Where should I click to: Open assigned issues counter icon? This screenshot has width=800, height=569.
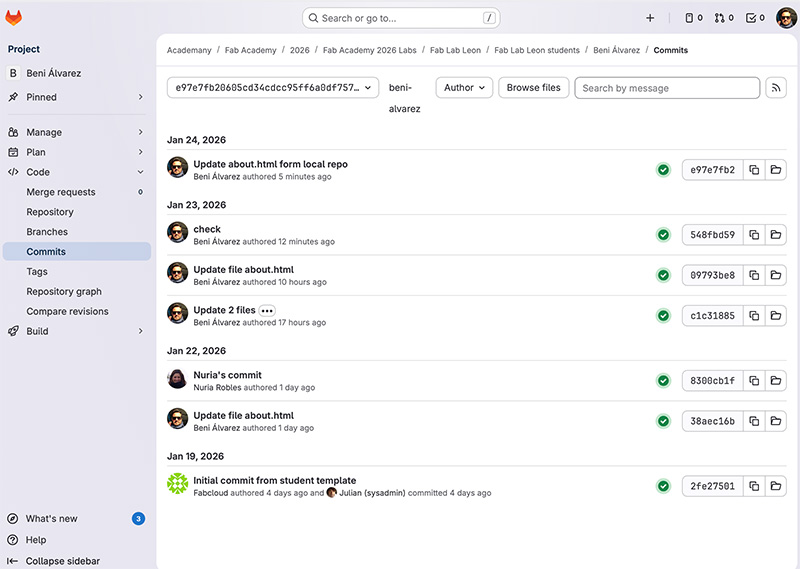coord(693,18)
